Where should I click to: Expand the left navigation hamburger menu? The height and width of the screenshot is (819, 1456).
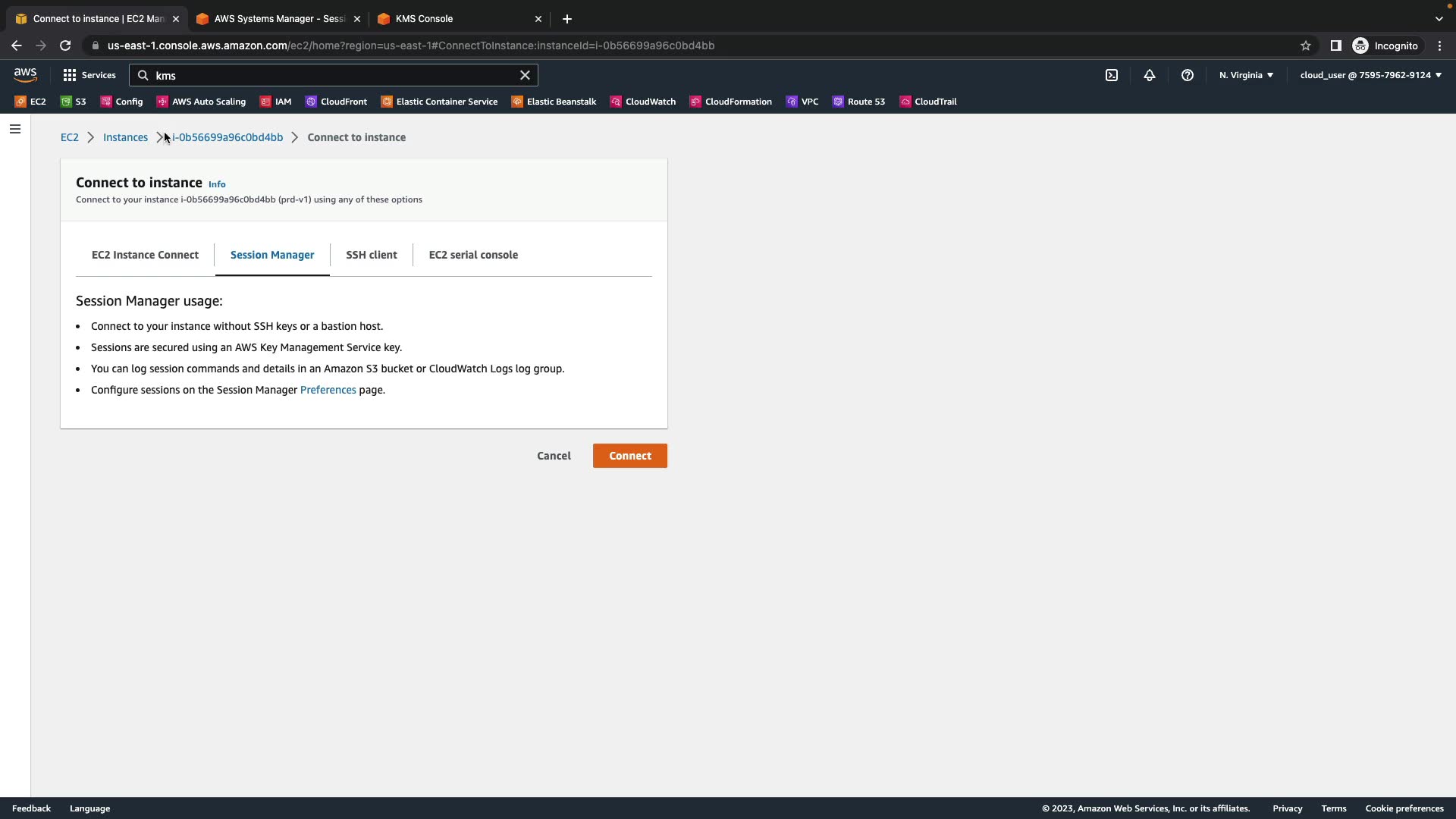tap(14, 129)
